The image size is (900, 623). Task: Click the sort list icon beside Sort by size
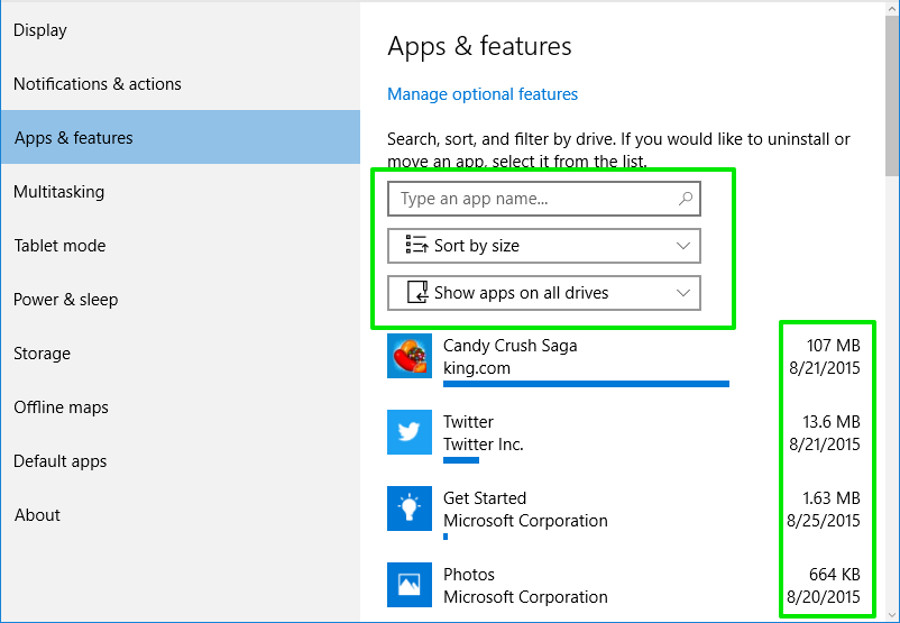click(417, 245)
